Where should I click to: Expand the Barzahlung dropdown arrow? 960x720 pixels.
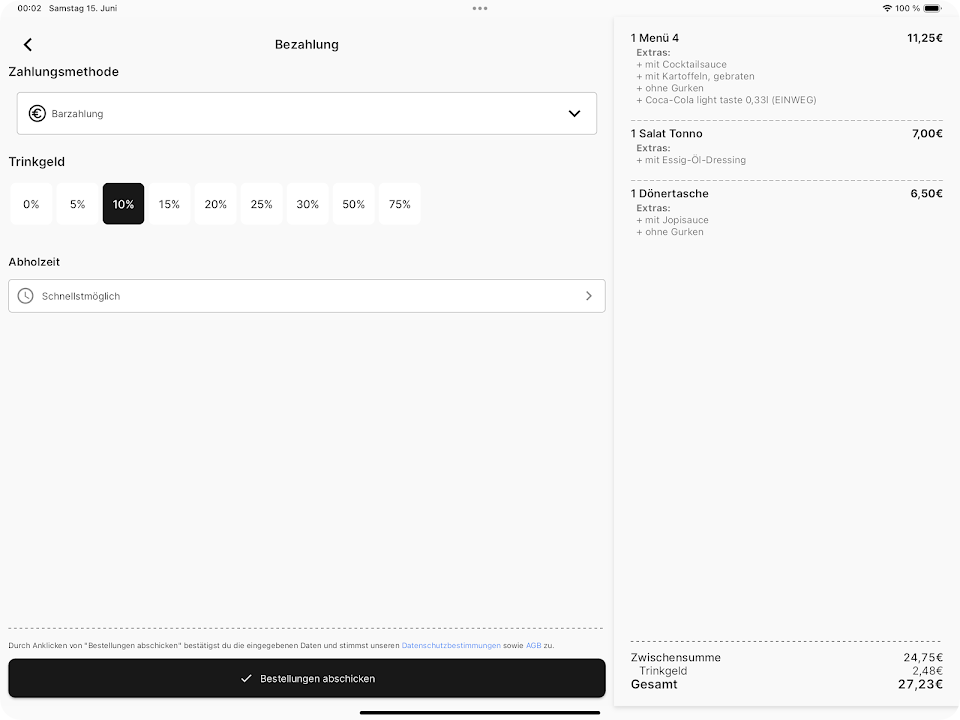(x=574, y=114)
